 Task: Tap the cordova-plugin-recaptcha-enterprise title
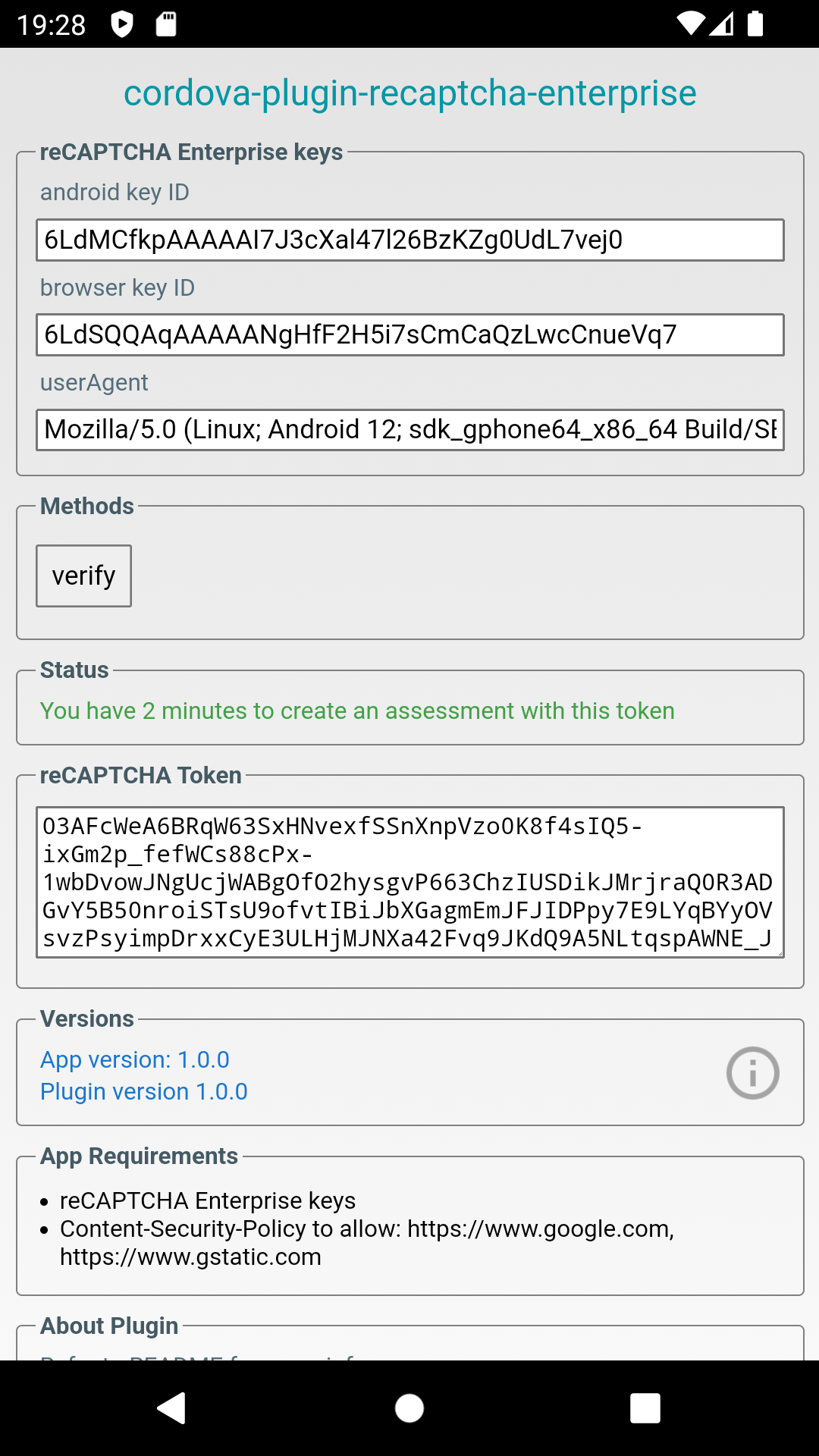pyautogui.click(x=409, y=93)
